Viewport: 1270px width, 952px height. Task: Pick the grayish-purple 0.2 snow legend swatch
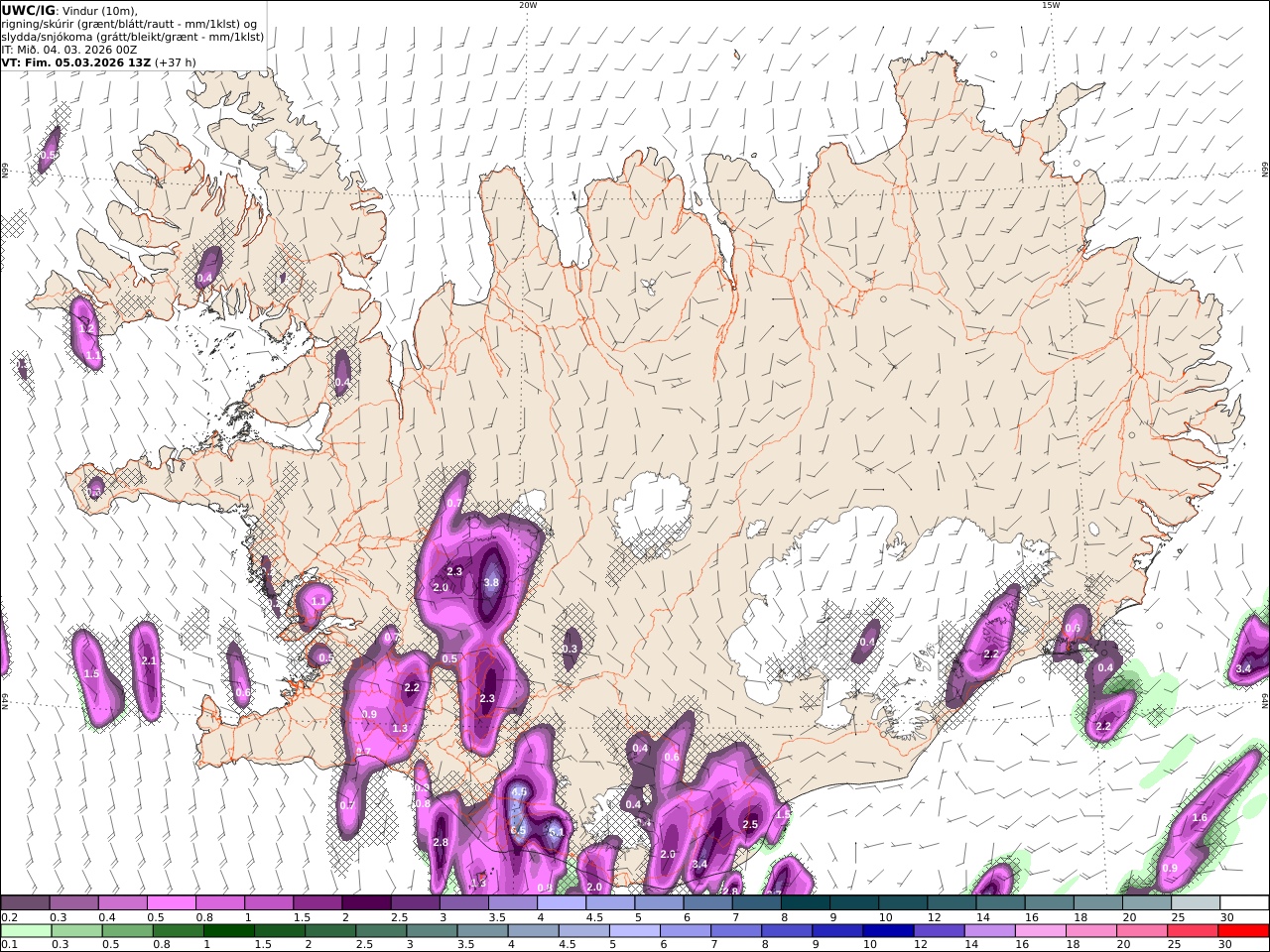[x=25, y=903]
